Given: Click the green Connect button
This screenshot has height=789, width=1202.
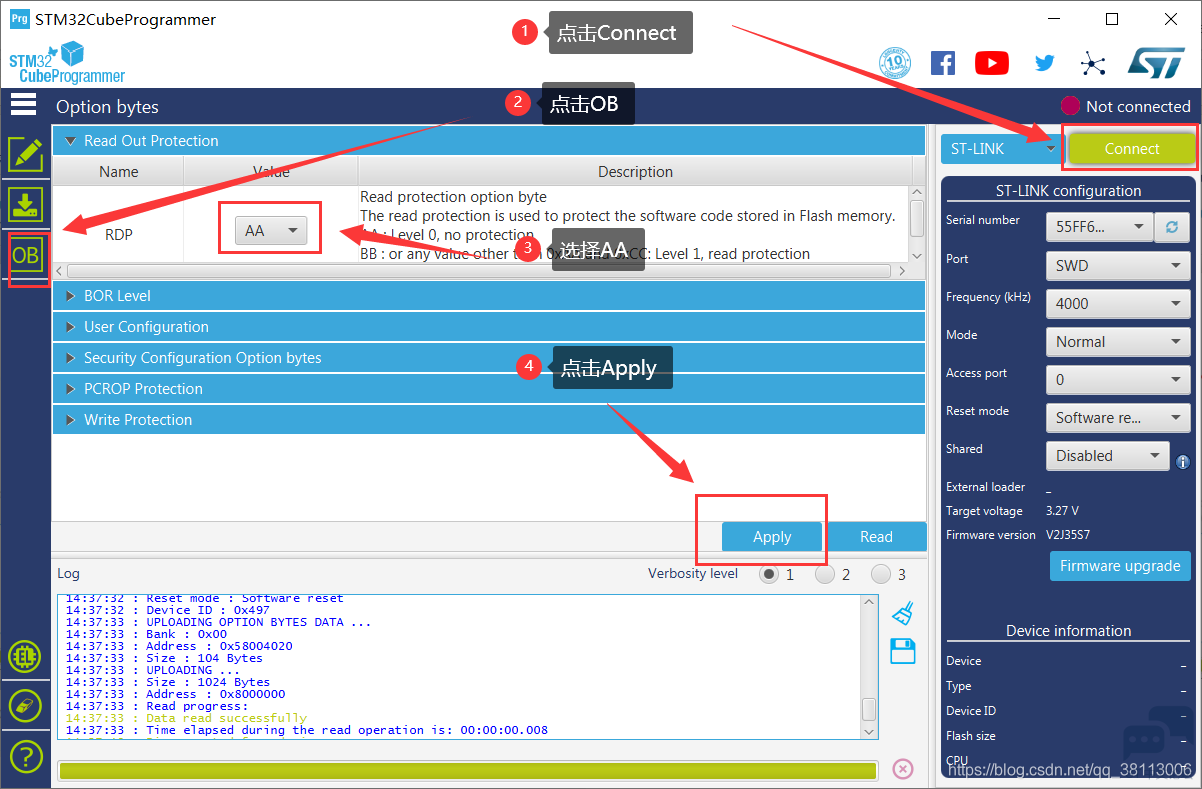Looking at the screenshot, I should tap(1132, 149).
